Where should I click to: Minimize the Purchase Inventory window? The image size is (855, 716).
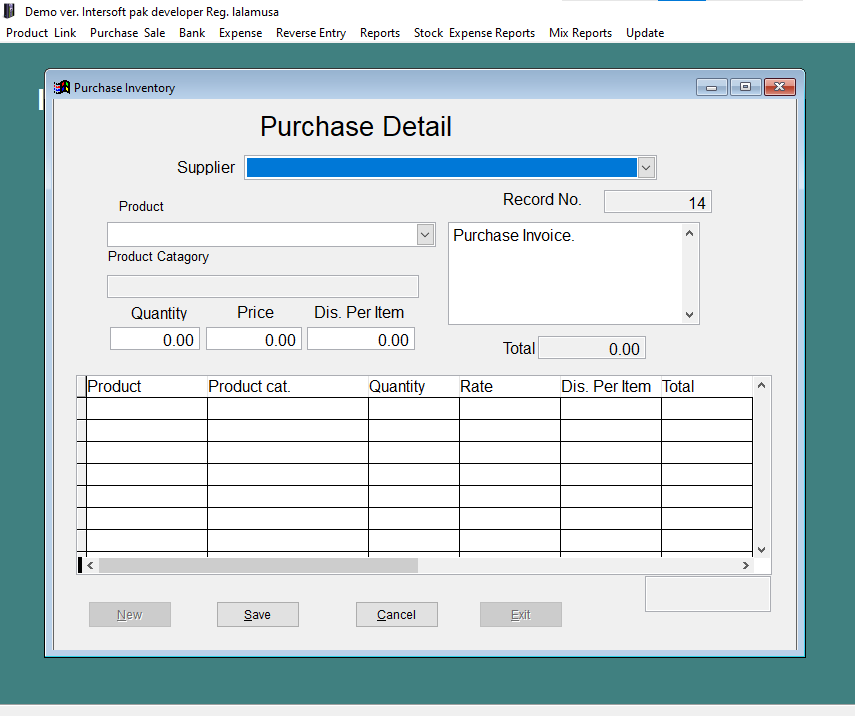[711, 87]
